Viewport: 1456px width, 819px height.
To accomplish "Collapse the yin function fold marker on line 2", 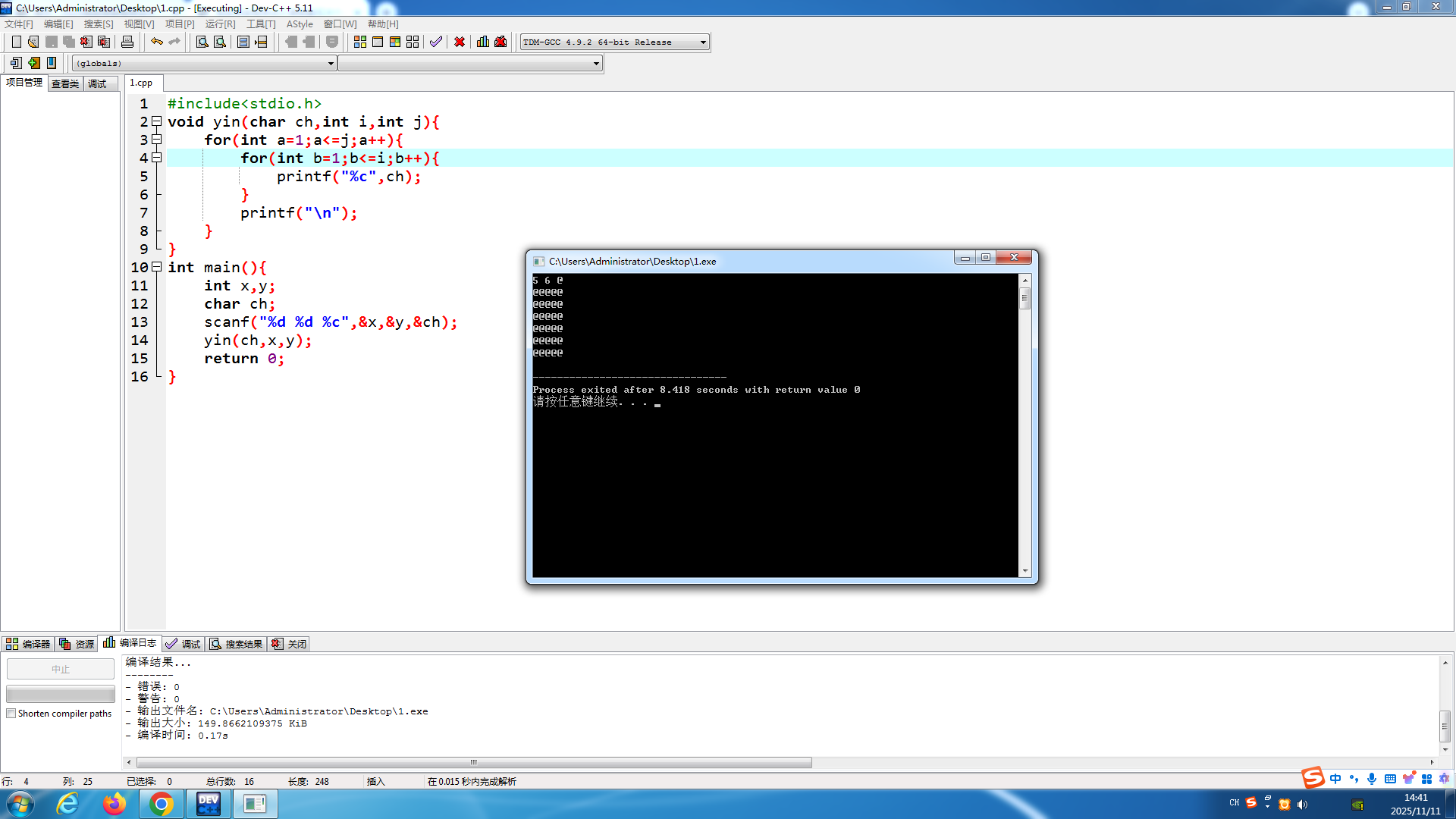I will 156,121.
